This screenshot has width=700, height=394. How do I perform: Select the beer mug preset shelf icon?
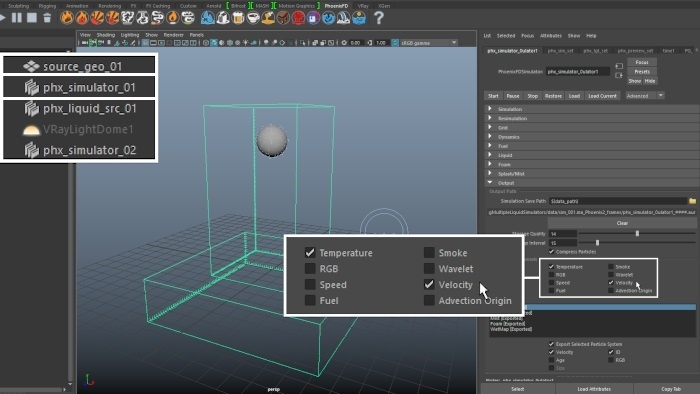point(238,18)
